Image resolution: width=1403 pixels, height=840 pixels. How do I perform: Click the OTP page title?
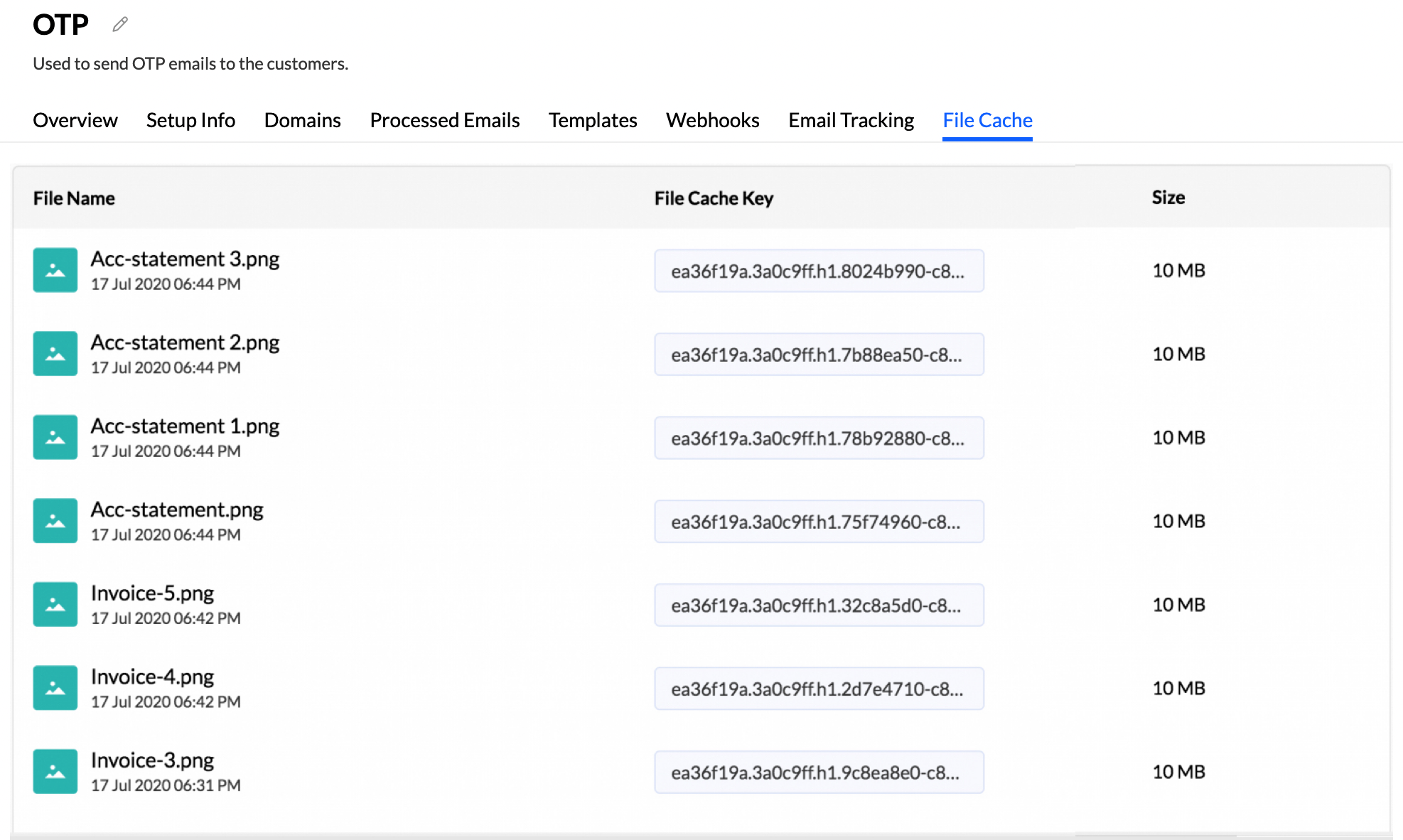[60, 25]
